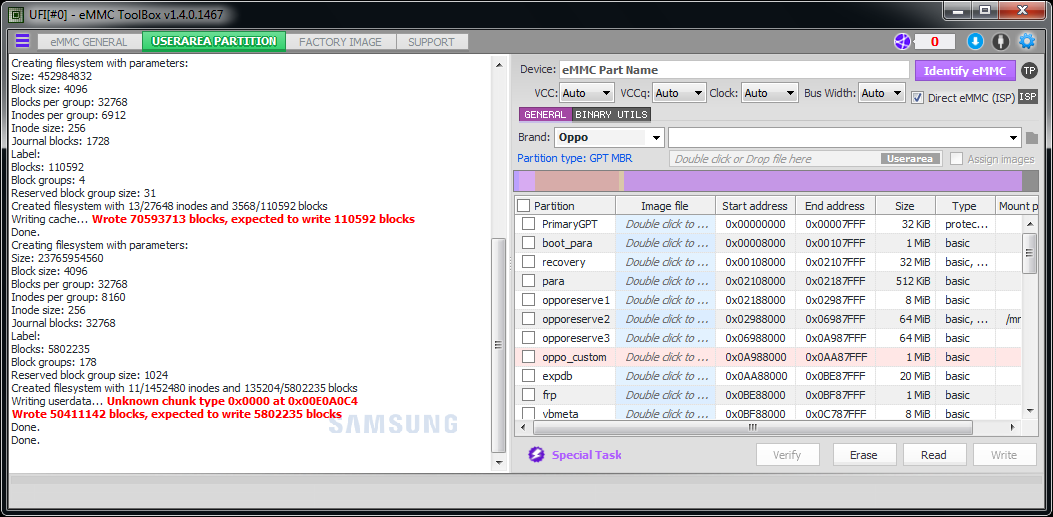Click the UFI app icon in title bar
This screenshot has width=1053, height=517.
[16, 13]
